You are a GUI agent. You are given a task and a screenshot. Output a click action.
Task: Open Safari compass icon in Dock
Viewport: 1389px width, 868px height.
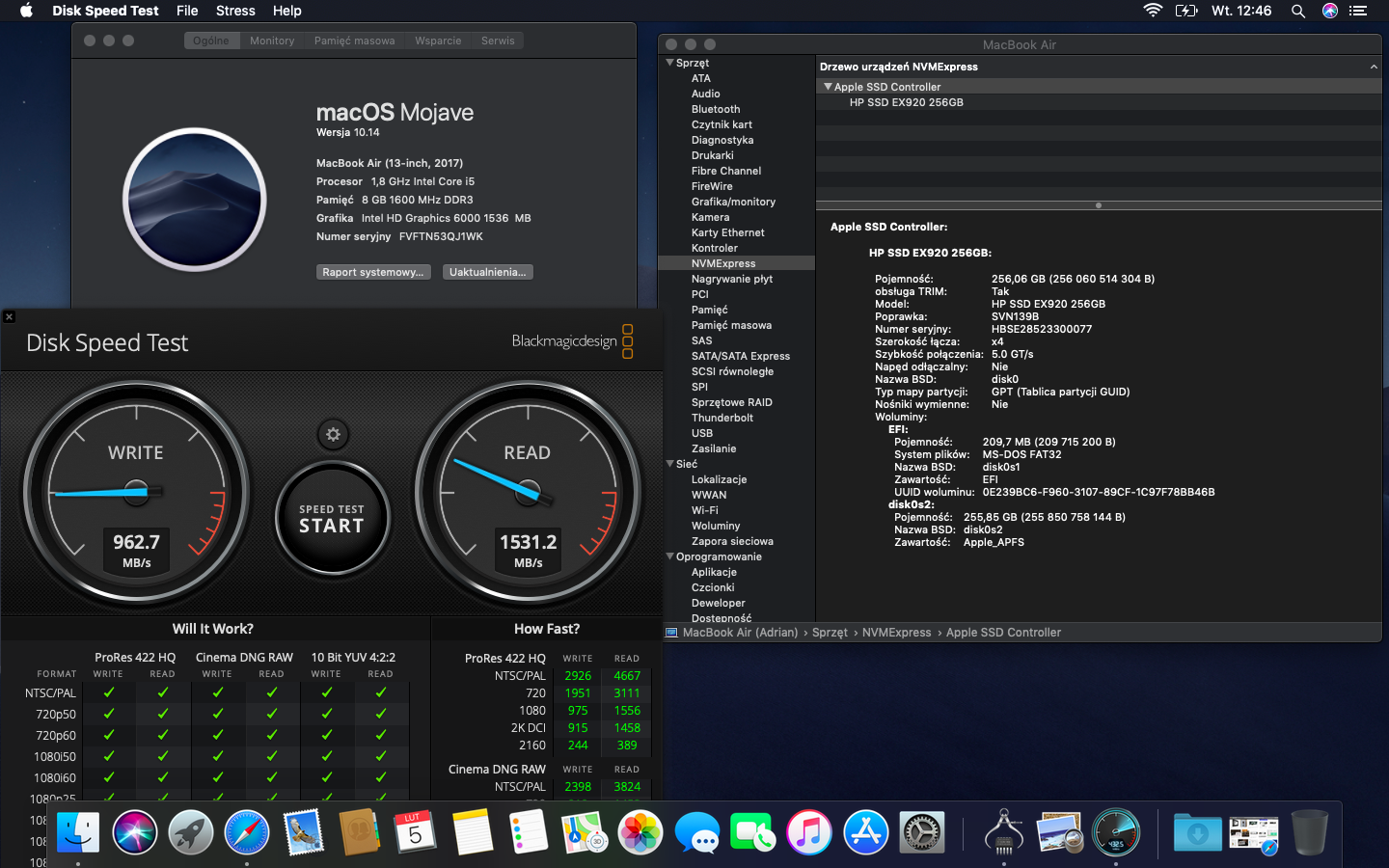point(247,832)
